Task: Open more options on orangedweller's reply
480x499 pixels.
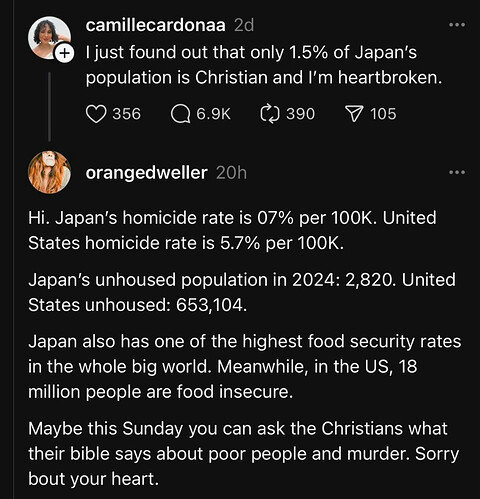Action: (x=457, y=172)
